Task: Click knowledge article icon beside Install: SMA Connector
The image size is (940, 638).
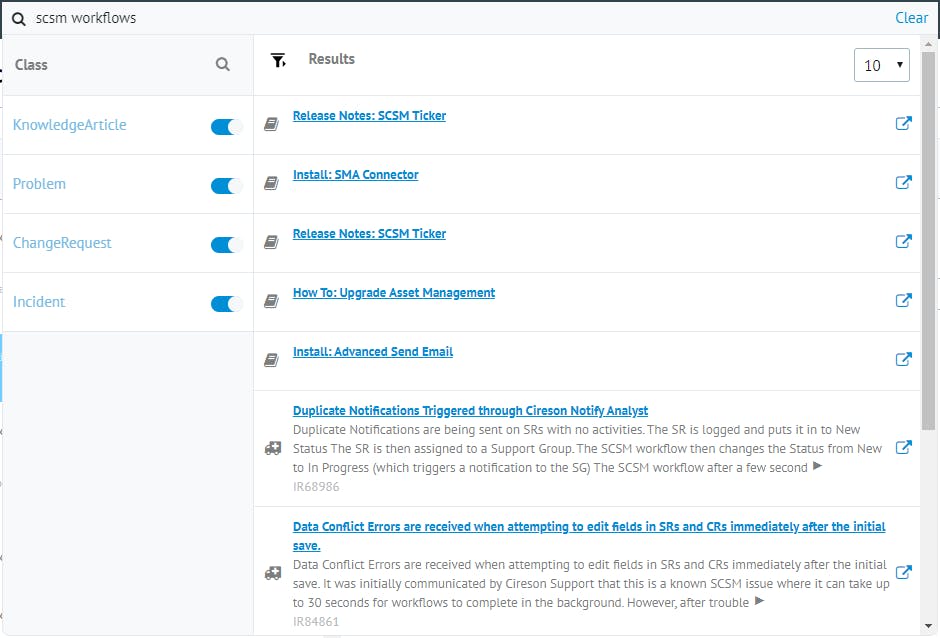Action: pos(272,183)
